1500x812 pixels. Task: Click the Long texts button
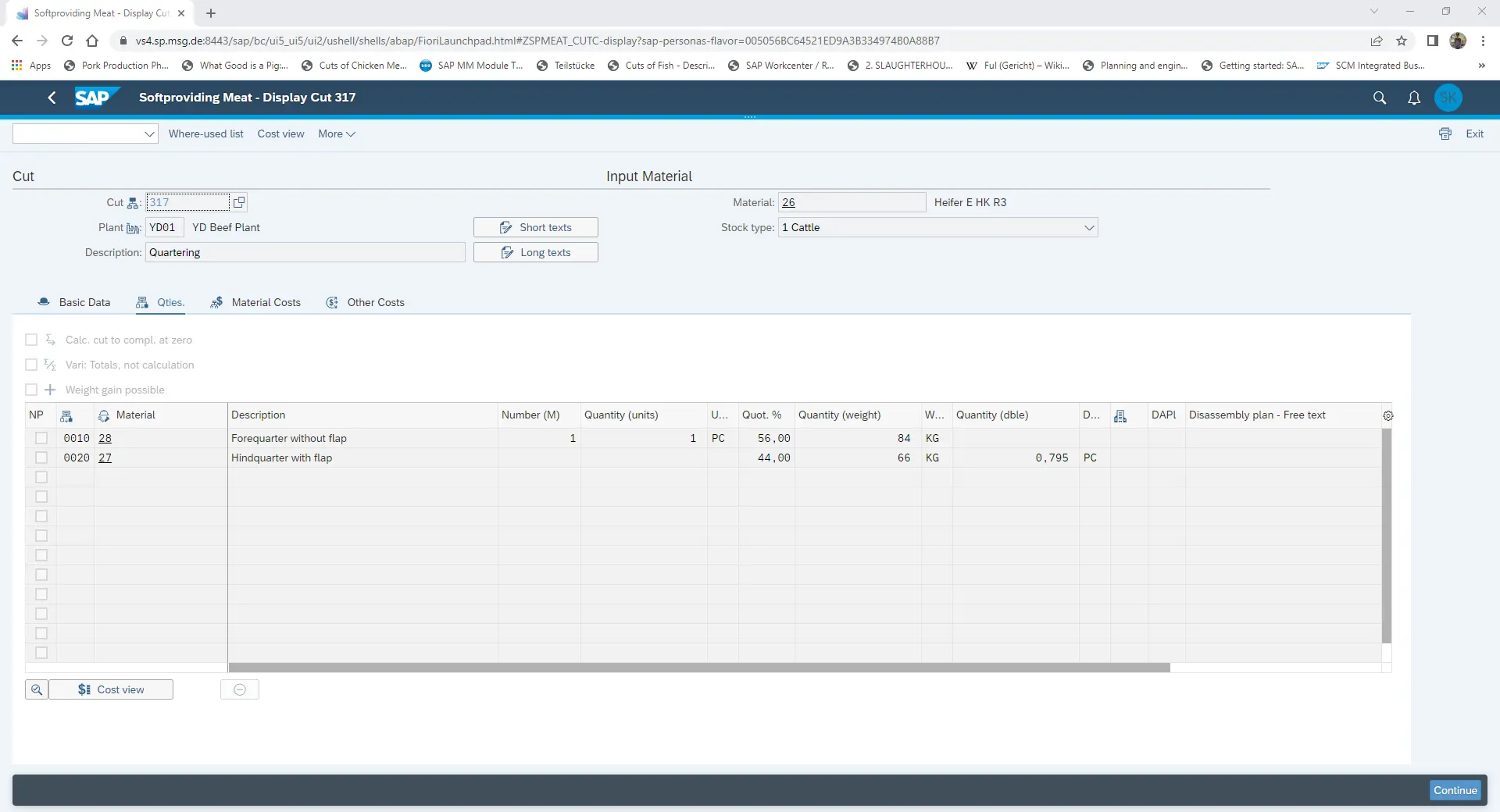tap(536, 252)
